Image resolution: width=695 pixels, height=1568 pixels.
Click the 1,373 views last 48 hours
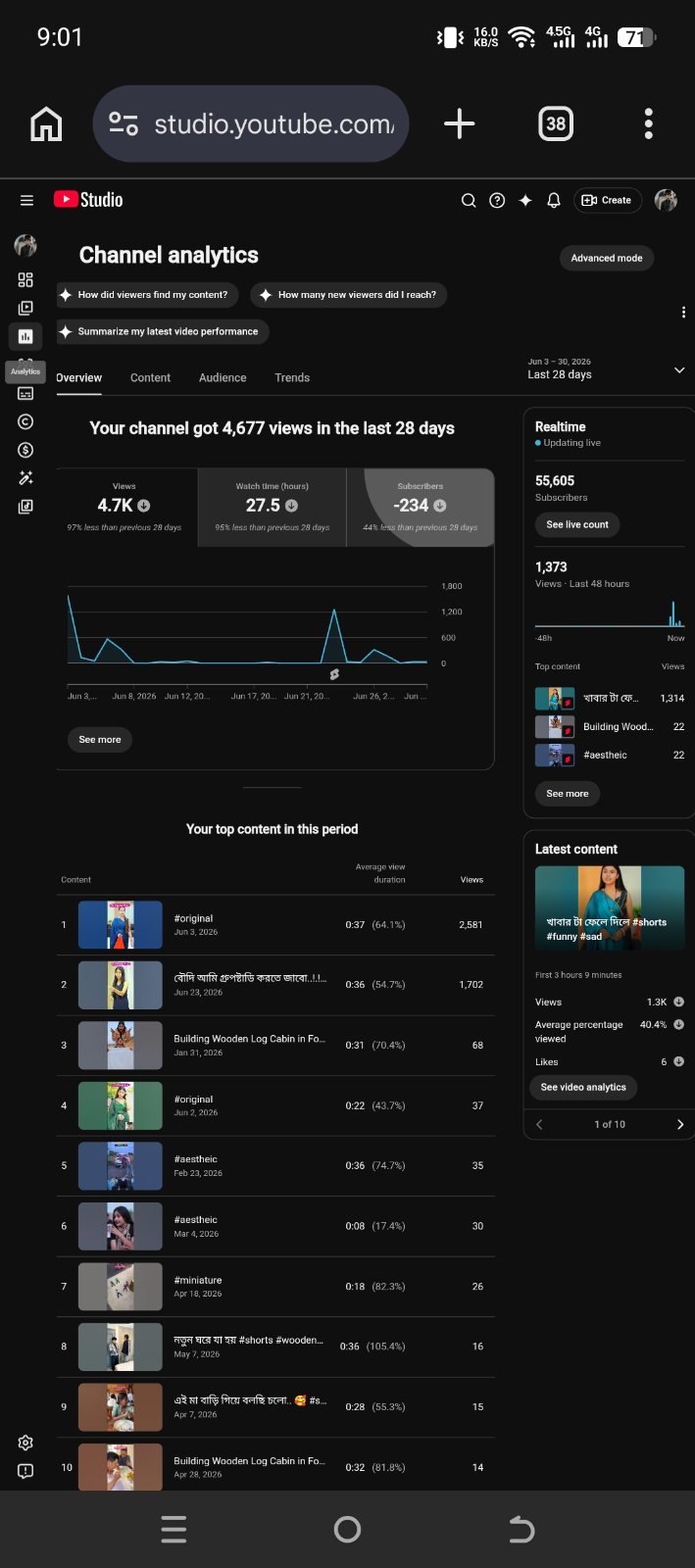(x=551, y=567)
